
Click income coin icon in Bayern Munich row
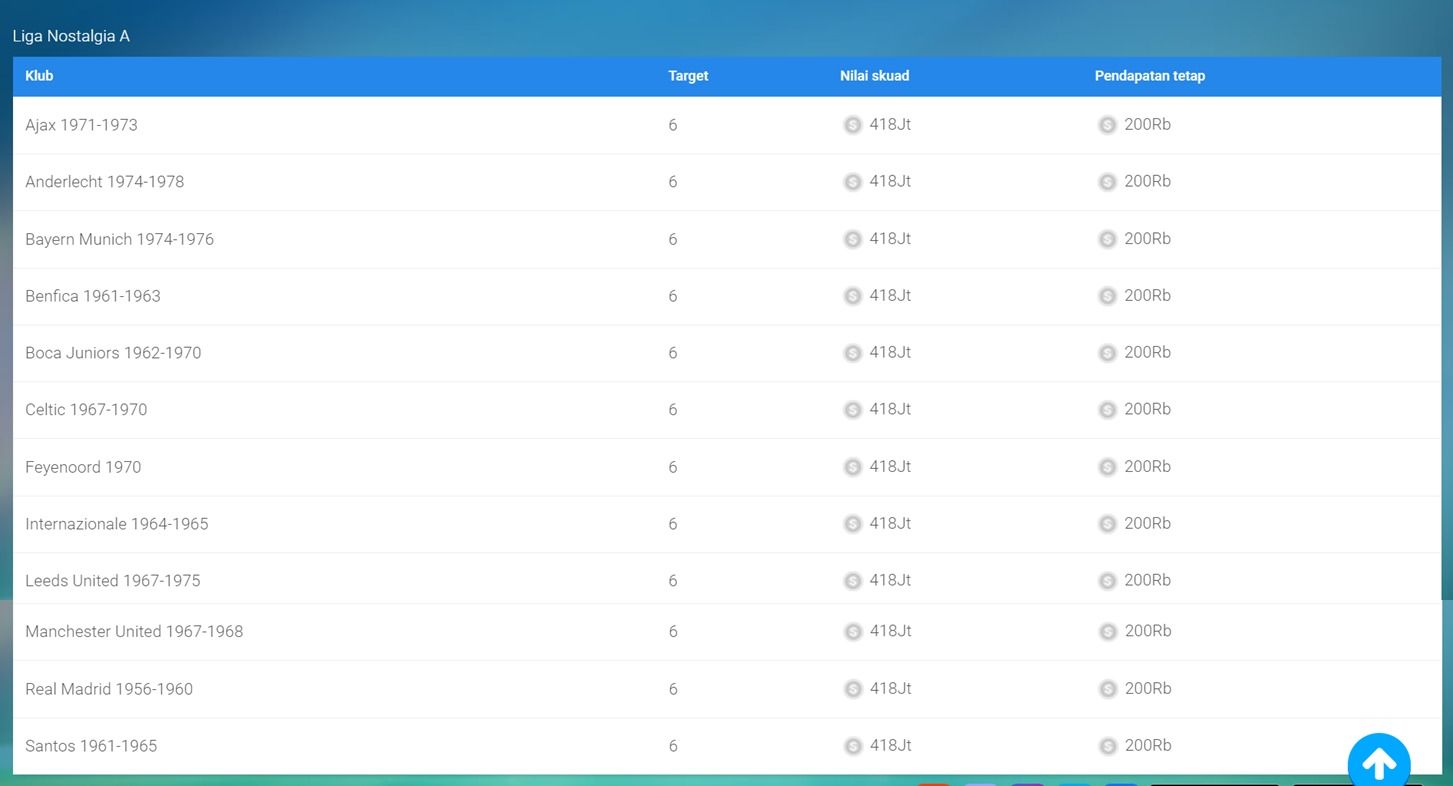[1107, 239]
